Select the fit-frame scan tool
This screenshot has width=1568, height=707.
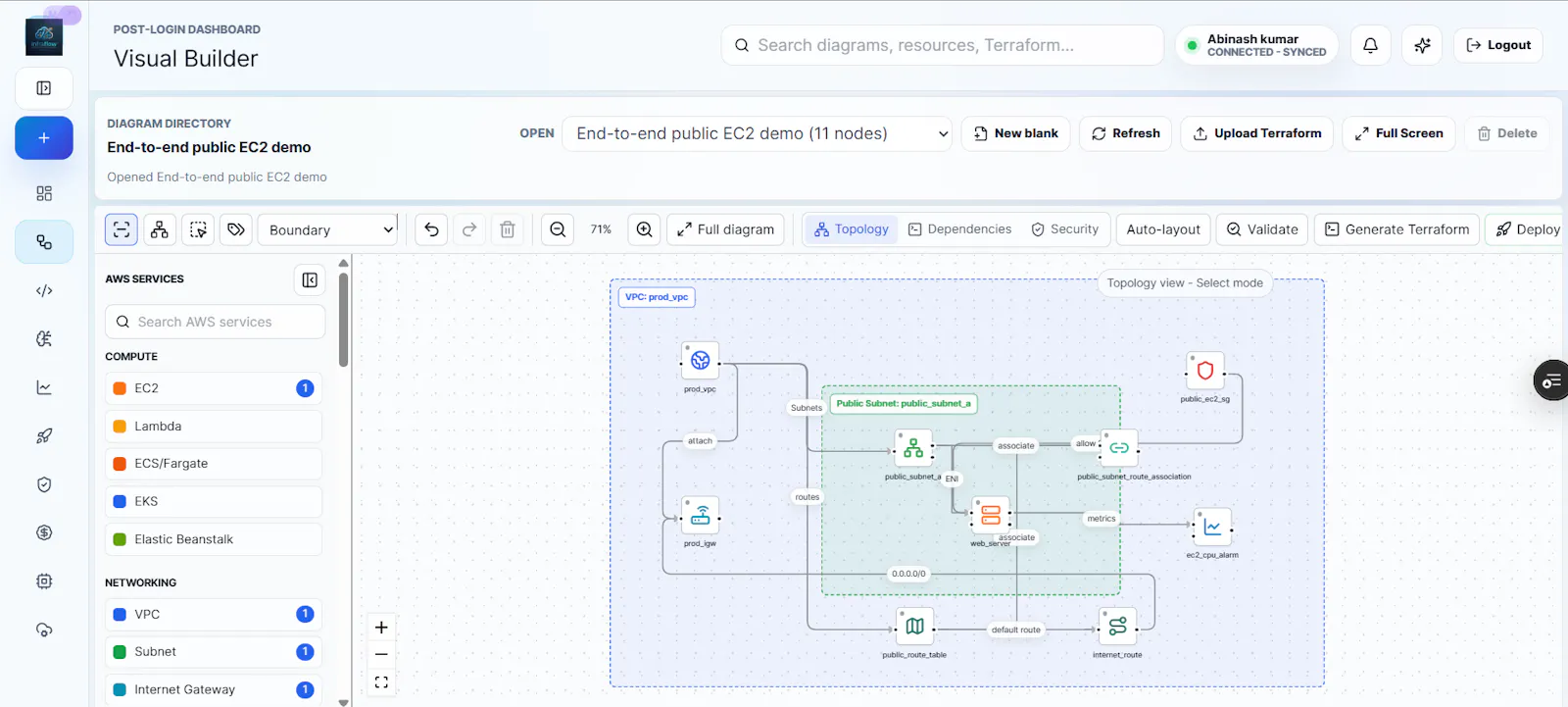point(122,229)
